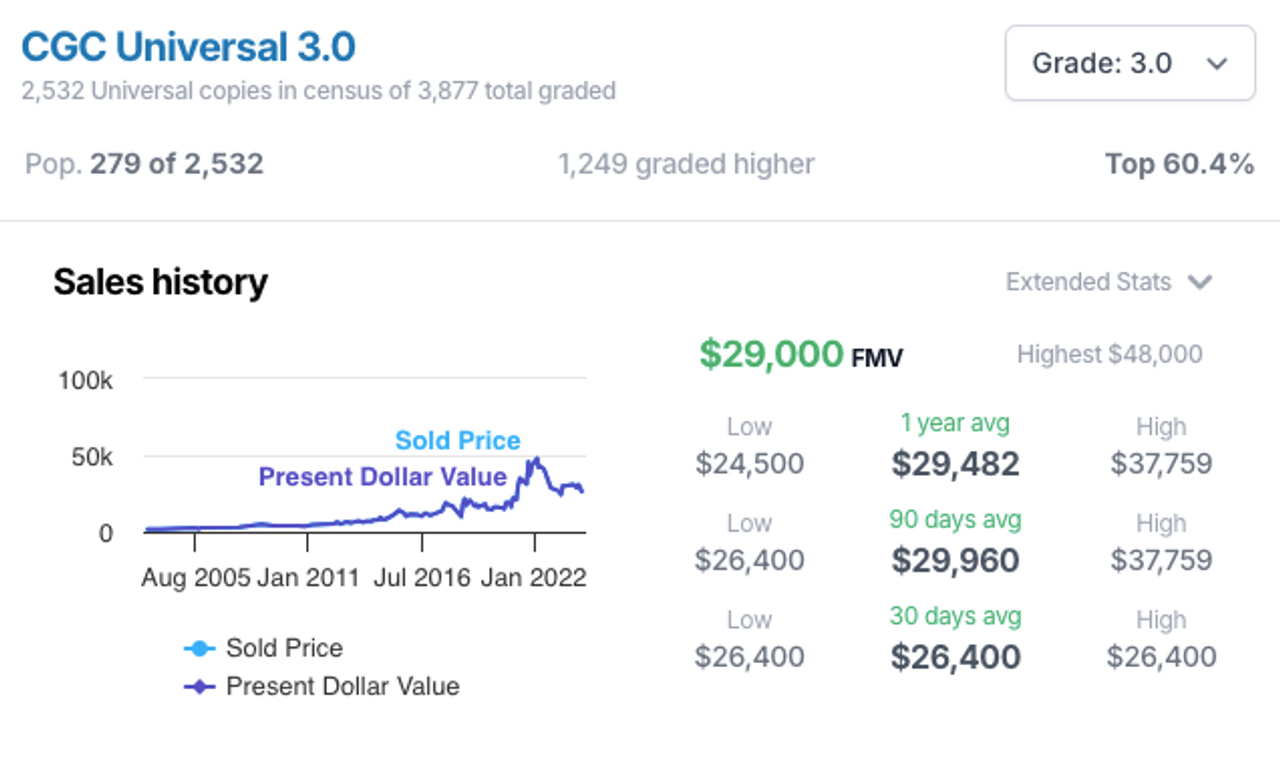Click the 1 year avg label

coord(955,423)
